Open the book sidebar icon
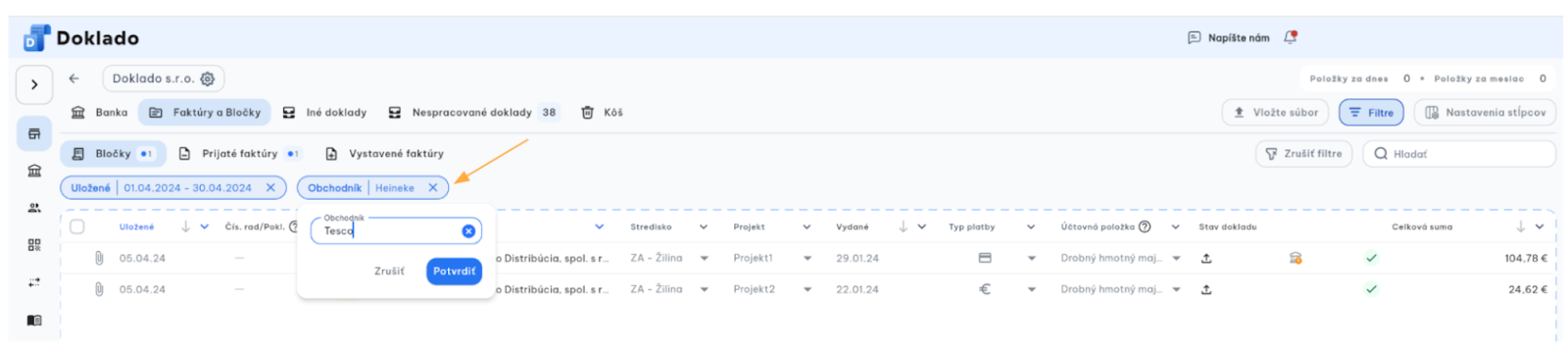1568x353 pixels. [34, 320]
